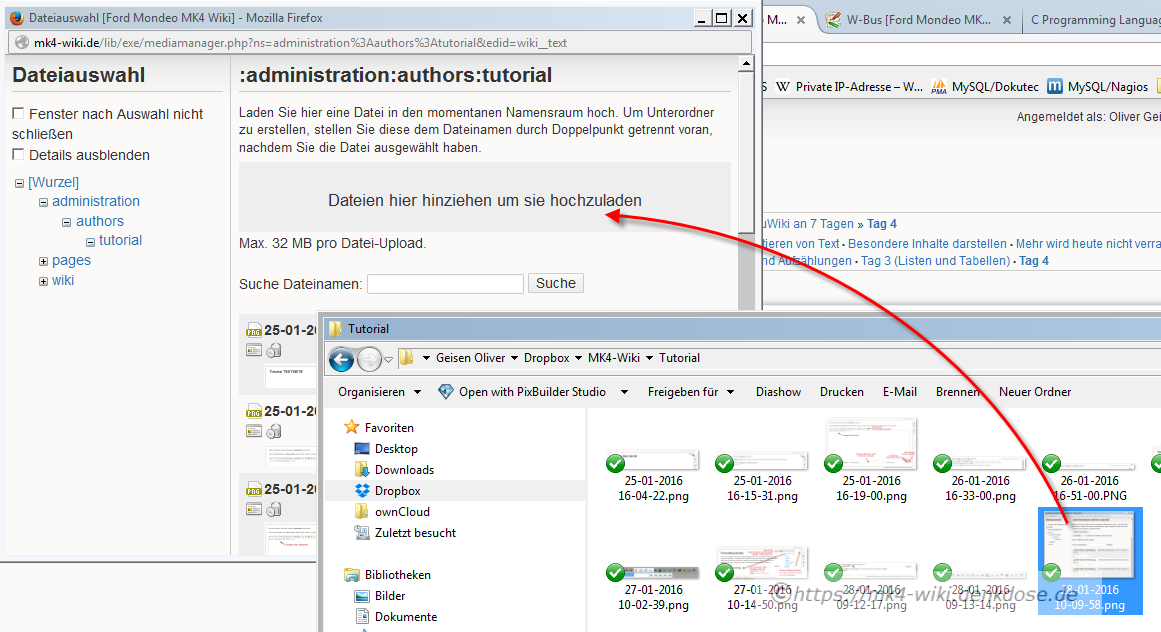Viewport: 1161px width, 632px height.
Task: Click the Explorer back arrow button
Action: [x=341, y=359]
